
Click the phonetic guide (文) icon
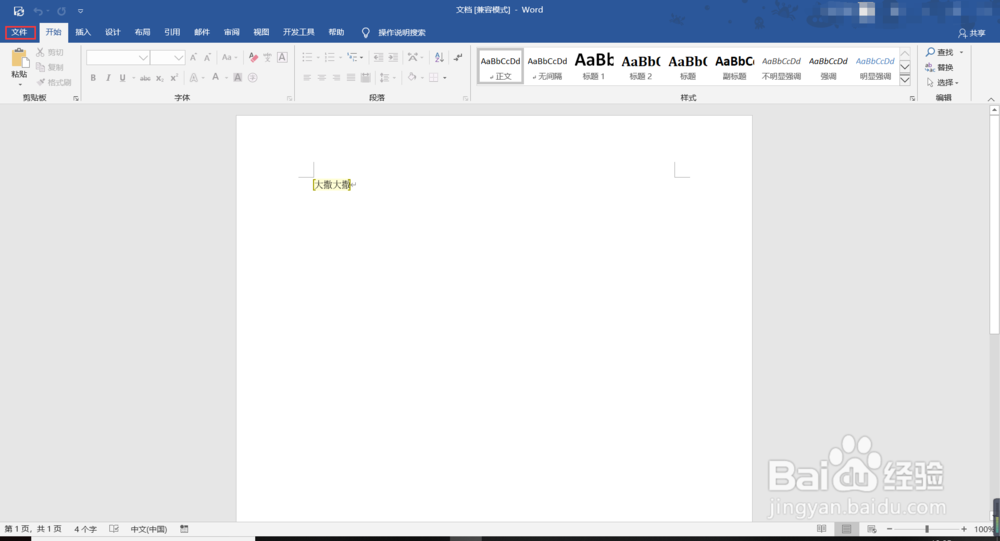coord(267,57)
